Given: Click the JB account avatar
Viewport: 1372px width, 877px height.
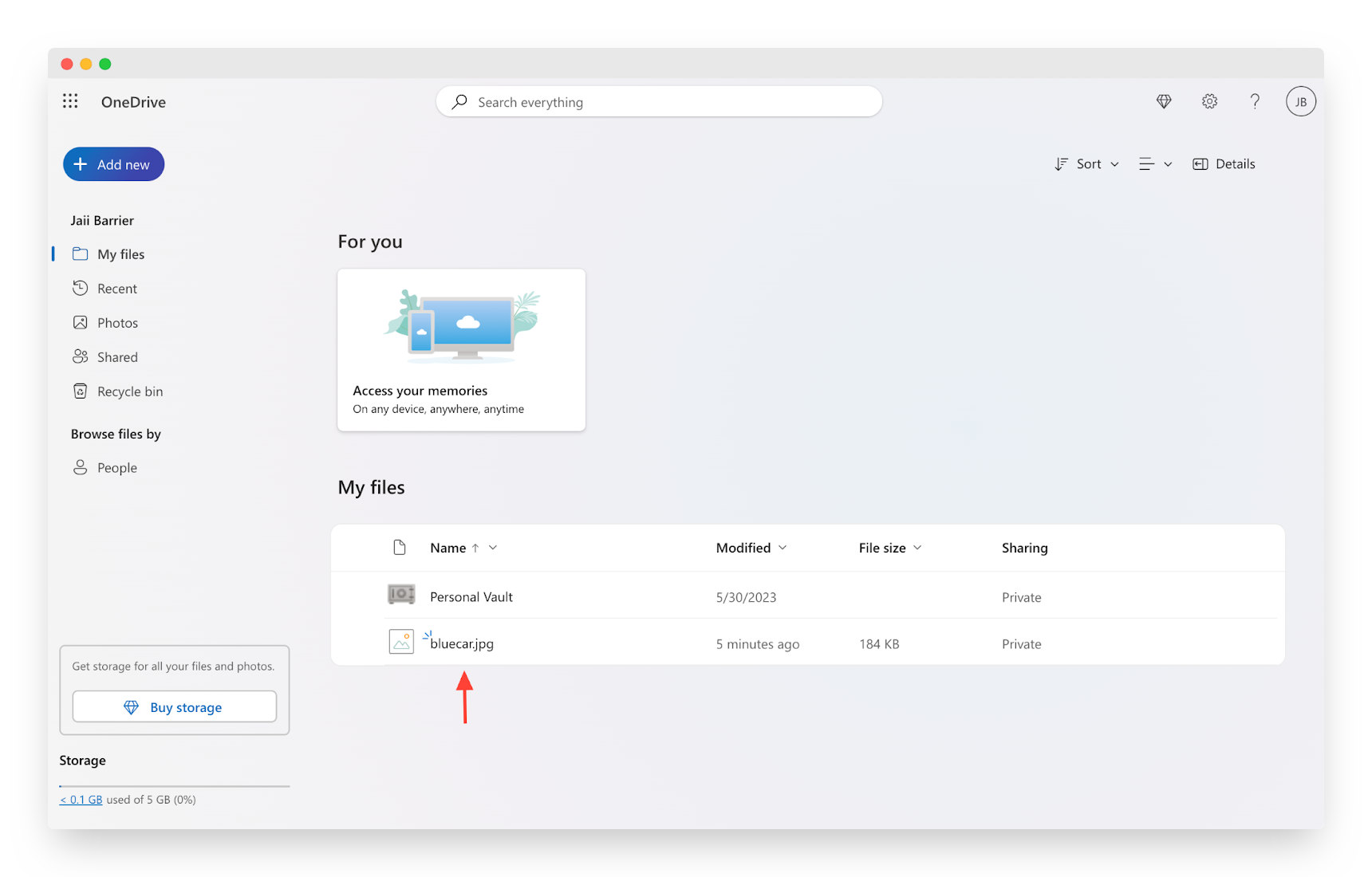Looking at the screenshot, I should 1301,101.
